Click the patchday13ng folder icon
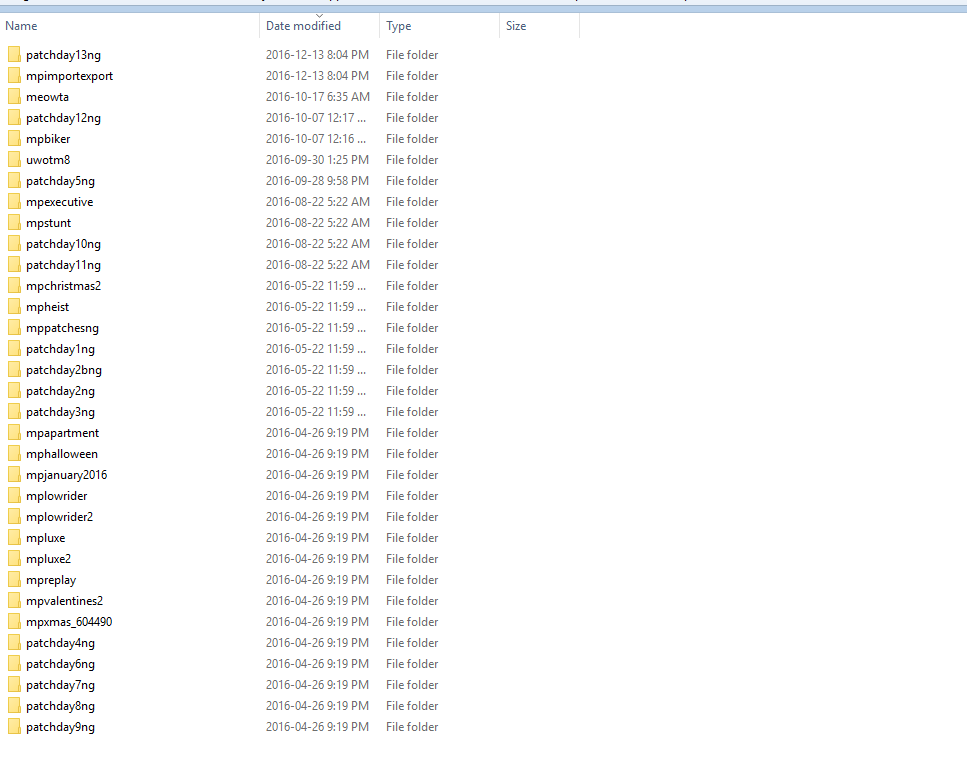This screenshot has width=967, height=762. [x=14, y=55]
